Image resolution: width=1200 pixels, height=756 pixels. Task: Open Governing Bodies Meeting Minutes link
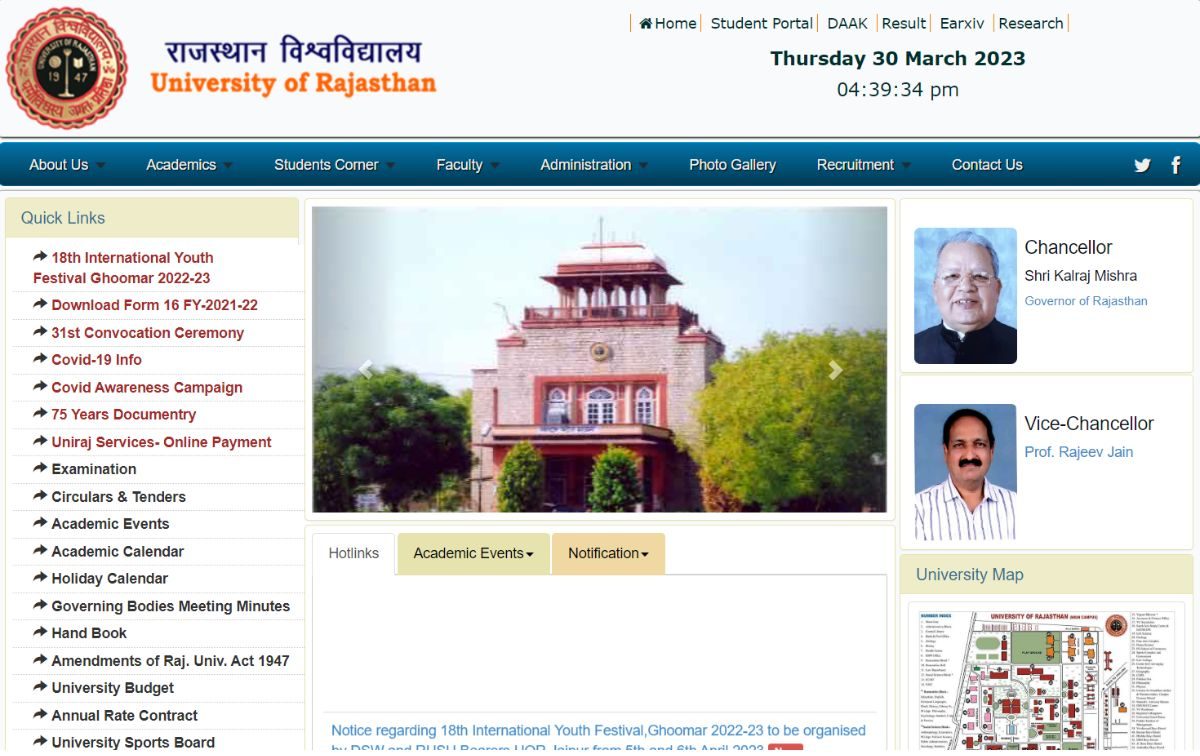(x=170, y=606)
